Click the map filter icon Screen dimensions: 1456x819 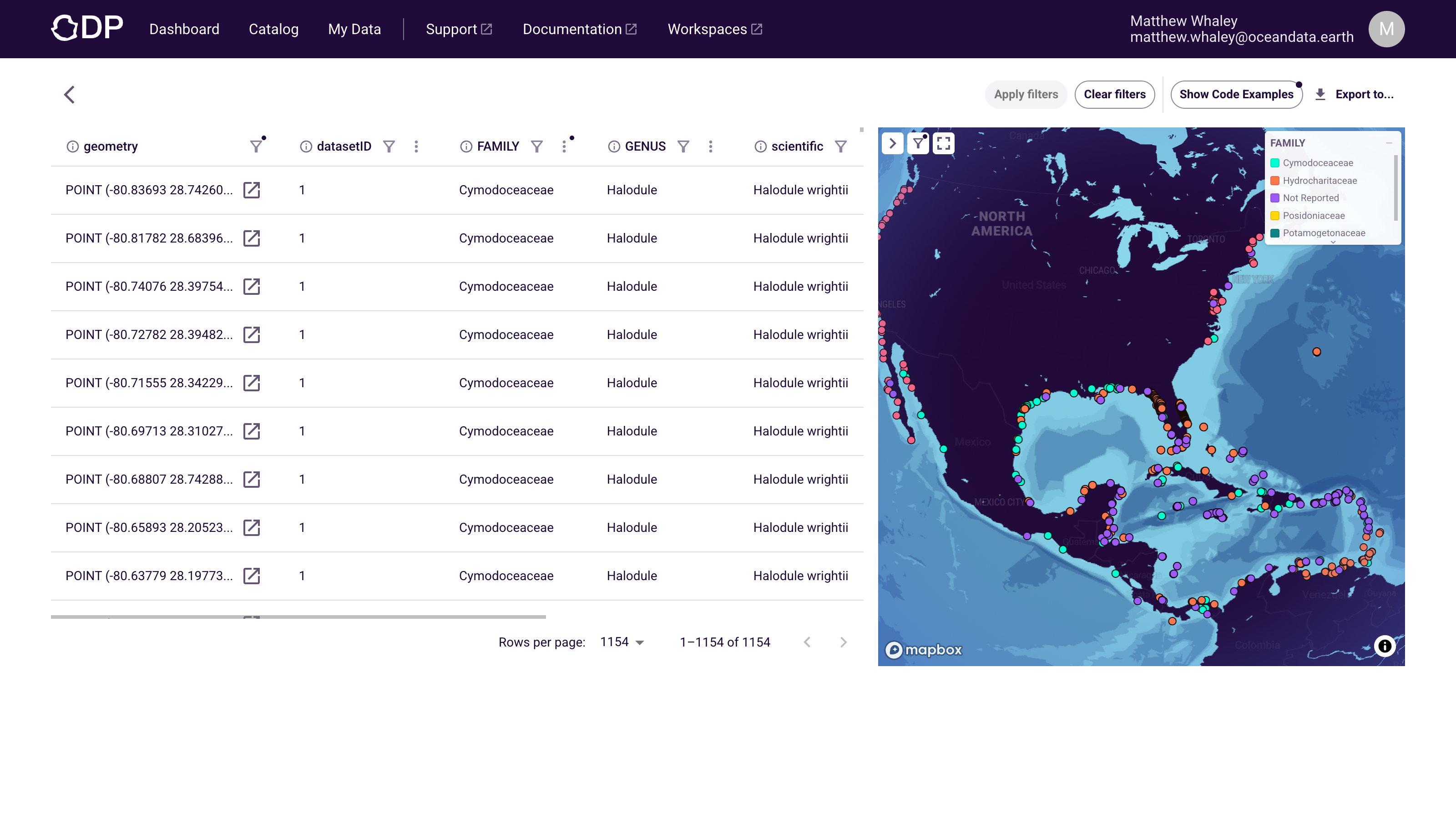tap(919, 143)
